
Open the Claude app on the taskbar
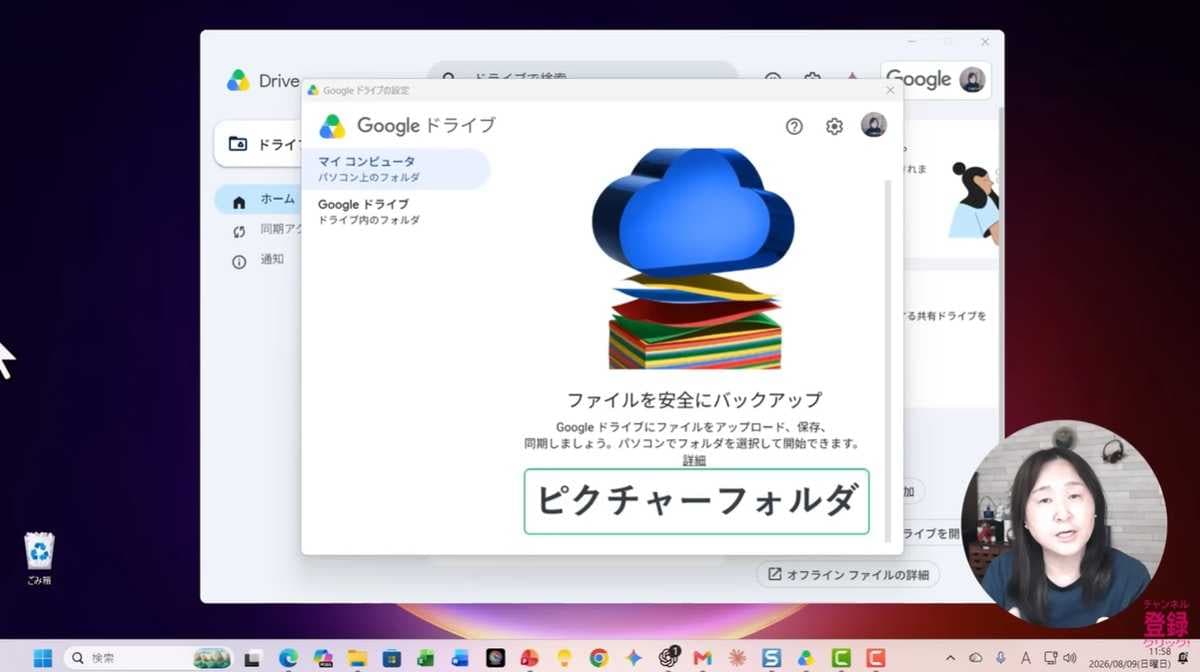[x=737, y=658]
